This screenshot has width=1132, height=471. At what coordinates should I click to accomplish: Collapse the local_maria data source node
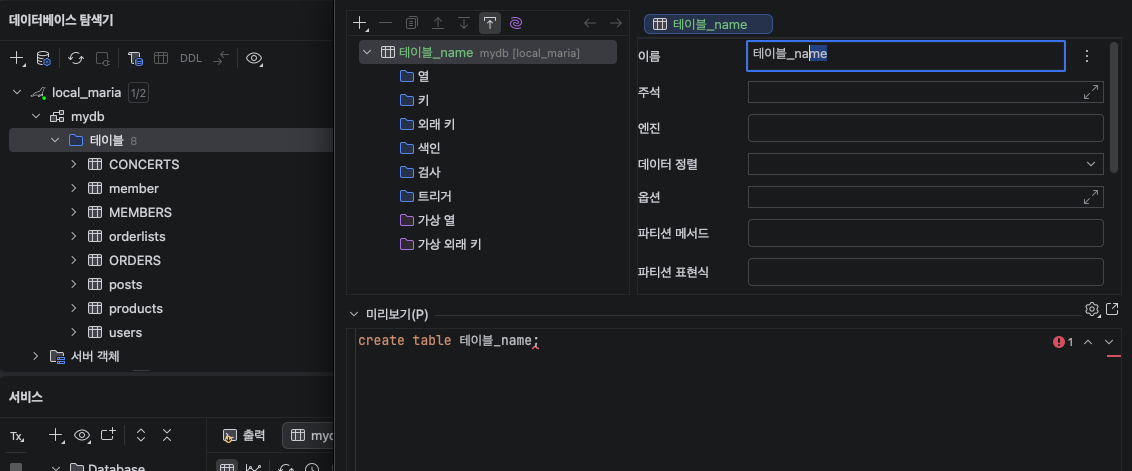(x=17, y=92)
